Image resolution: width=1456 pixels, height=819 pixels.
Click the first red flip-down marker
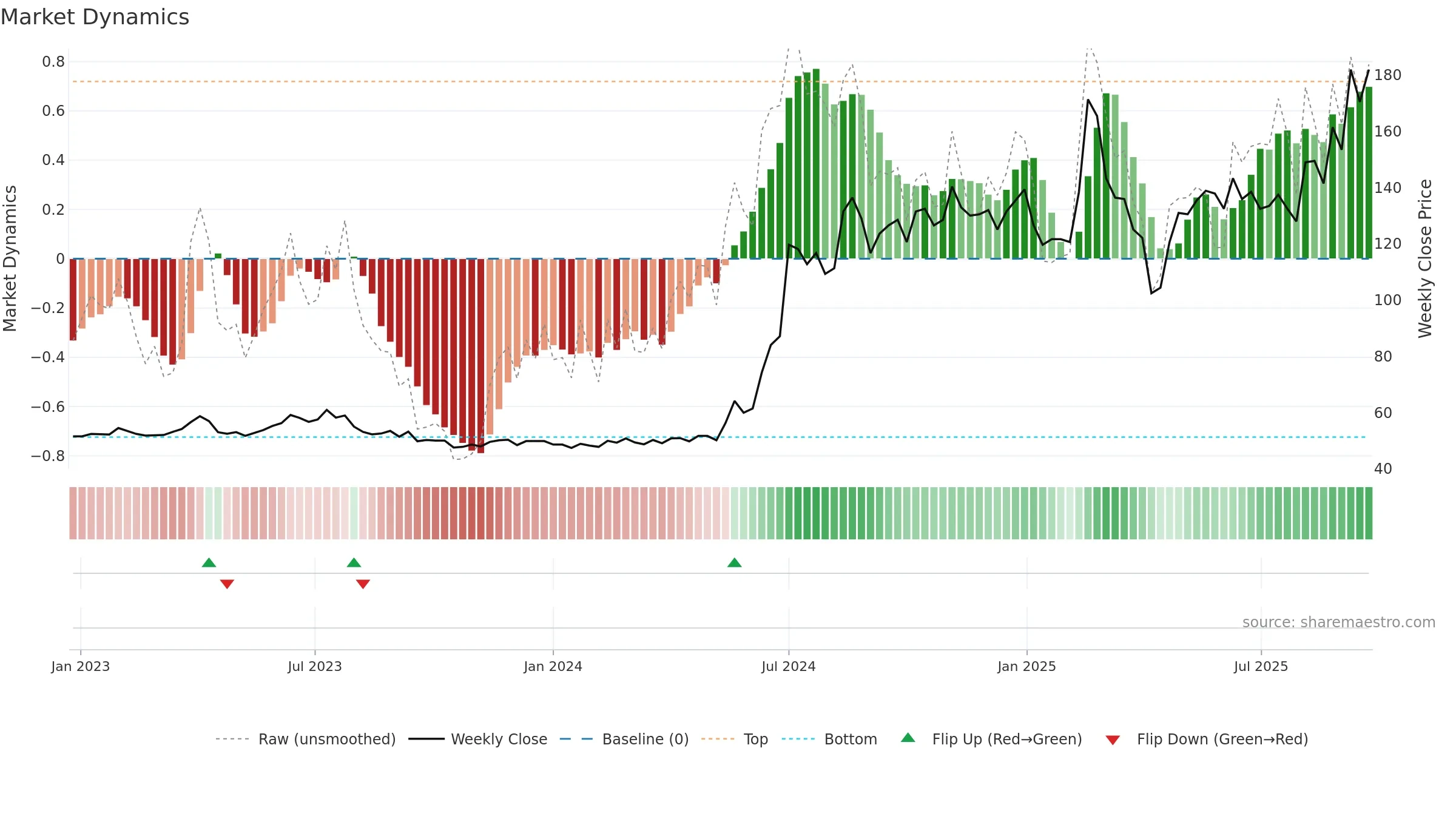tap(227, 584)
